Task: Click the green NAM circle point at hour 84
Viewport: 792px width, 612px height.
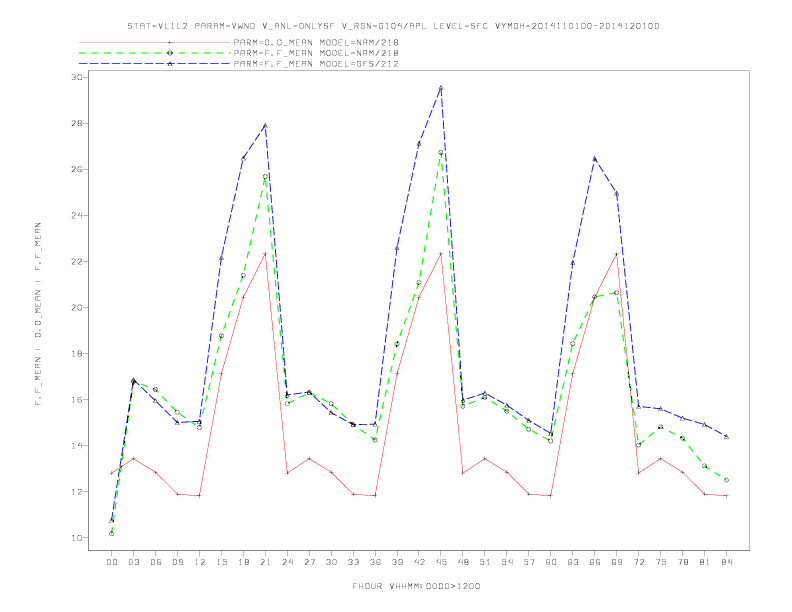Action: [x=726, y=480]
